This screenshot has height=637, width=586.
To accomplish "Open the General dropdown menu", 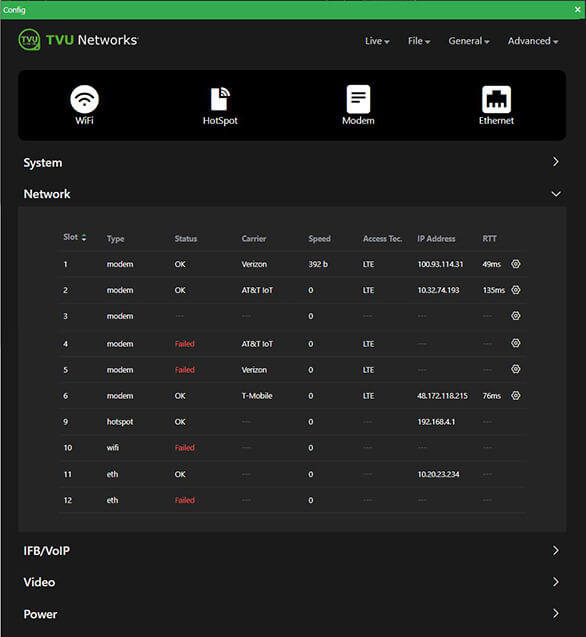I will point(469,41).
